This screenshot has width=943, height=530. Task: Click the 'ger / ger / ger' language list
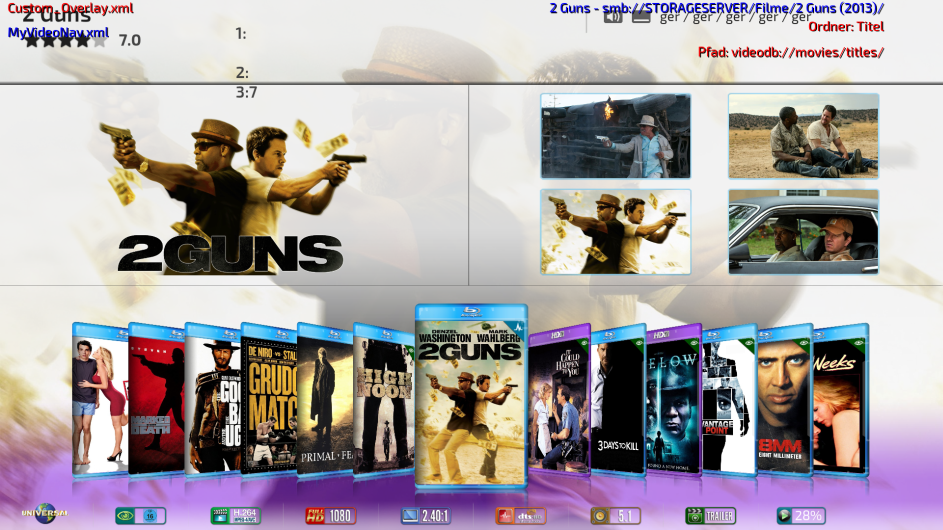pyautogui.click(x=735, y=18)
